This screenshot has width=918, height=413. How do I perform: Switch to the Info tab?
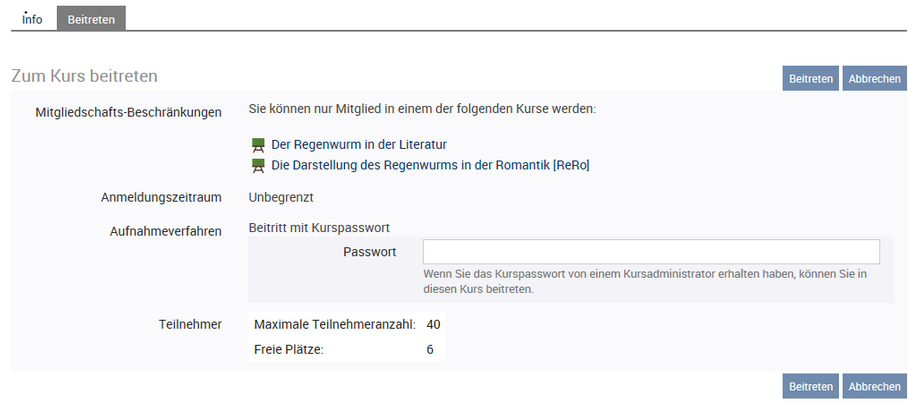[32, 19]
